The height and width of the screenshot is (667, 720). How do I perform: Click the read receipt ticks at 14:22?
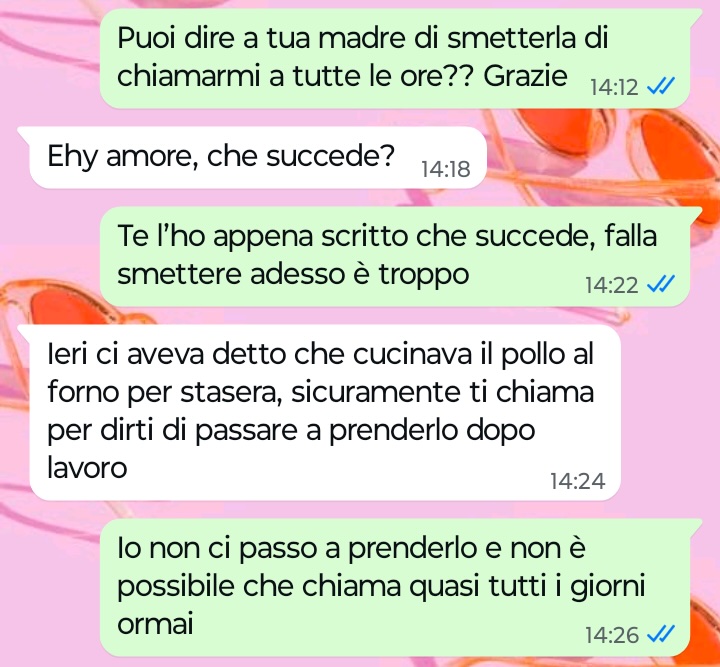click(661, 284)
